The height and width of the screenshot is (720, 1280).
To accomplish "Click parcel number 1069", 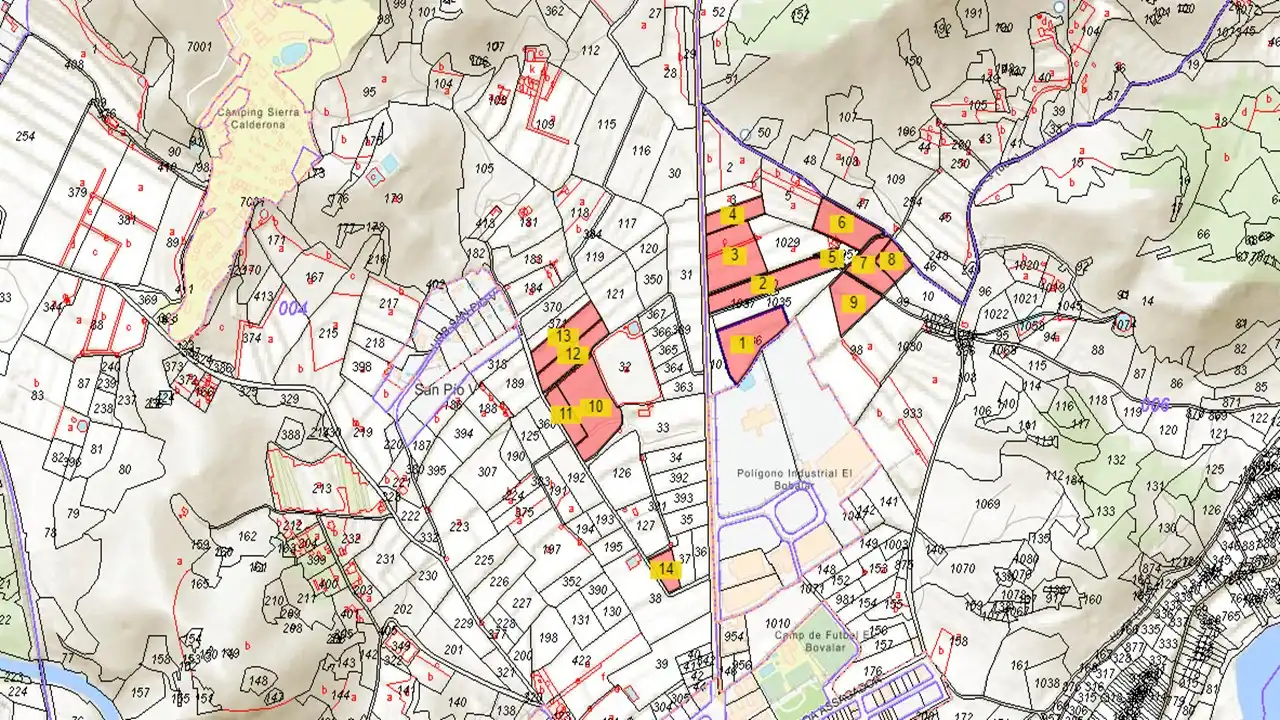I will coord(987,503).
